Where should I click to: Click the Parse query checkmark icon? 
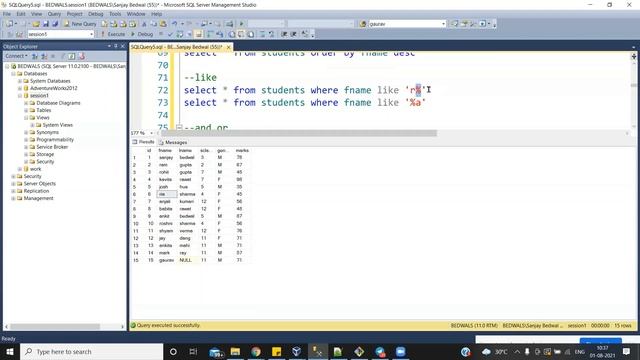click(170, 34)
